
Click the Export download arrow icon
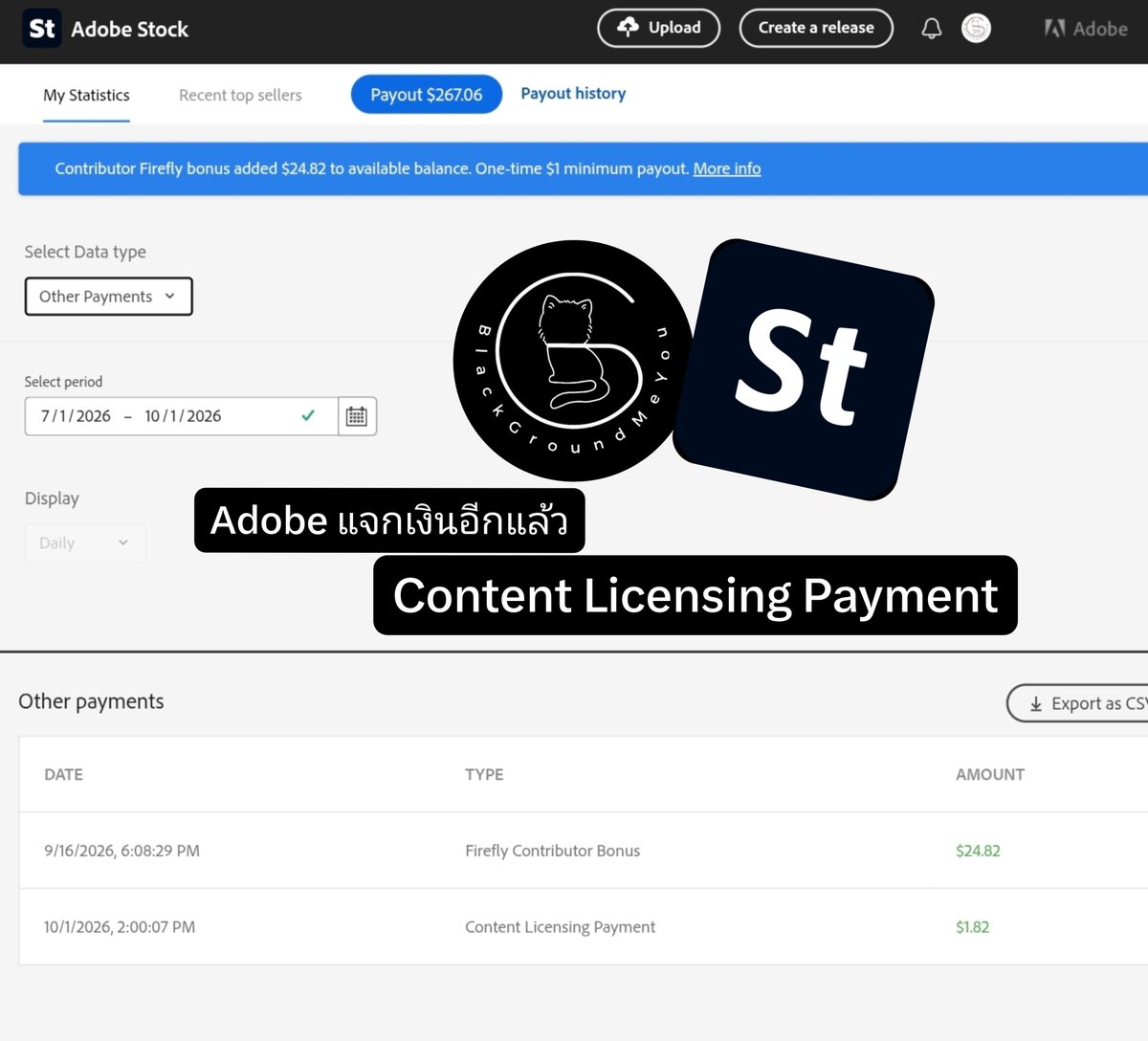[1035, 704]
